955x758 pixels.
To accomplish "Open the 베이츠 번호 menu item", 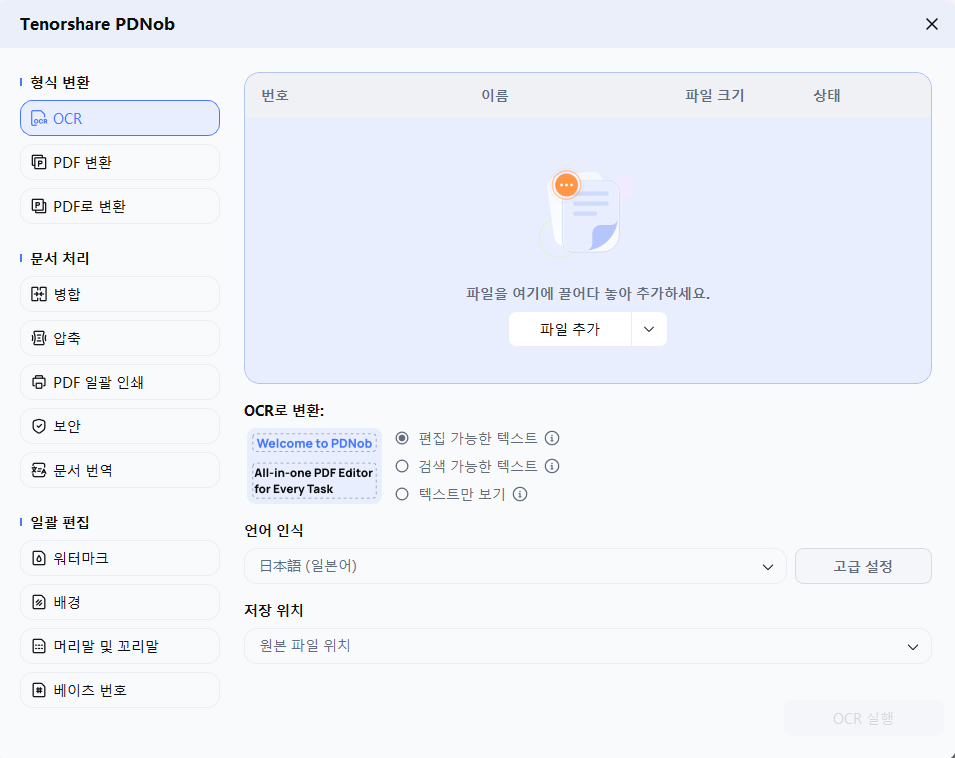I will 120,690.
